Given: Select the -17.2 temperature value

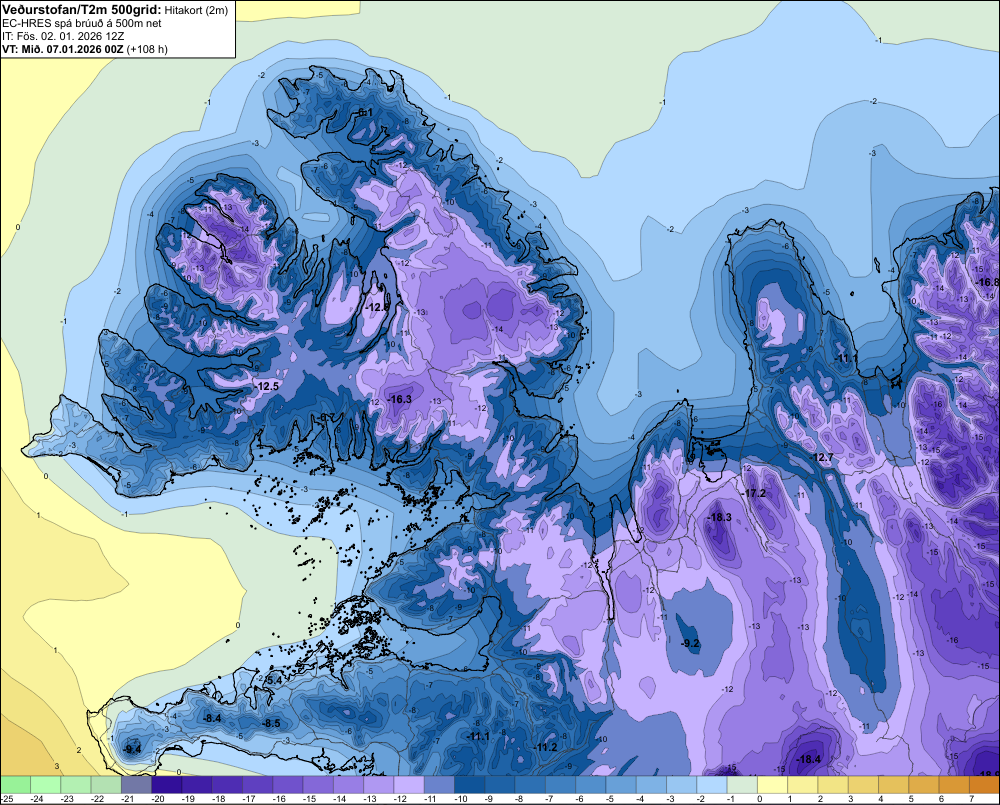Looking at the screenshot, I should pyautogui.click(x=754, y=494).
